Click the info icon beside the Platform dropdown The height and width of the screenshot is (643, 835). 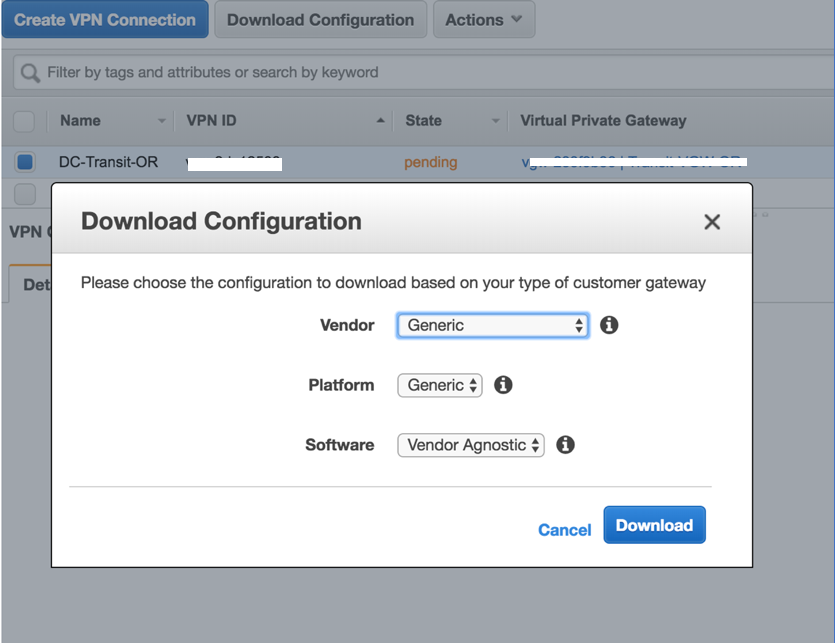pos(503,384)
